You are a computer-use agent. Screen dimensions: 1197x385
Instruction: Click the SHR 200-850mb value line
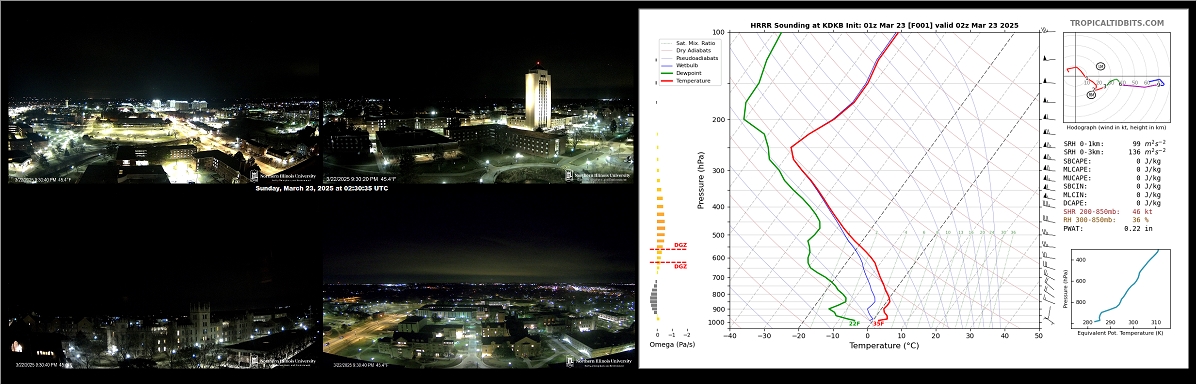[1107, 211]
